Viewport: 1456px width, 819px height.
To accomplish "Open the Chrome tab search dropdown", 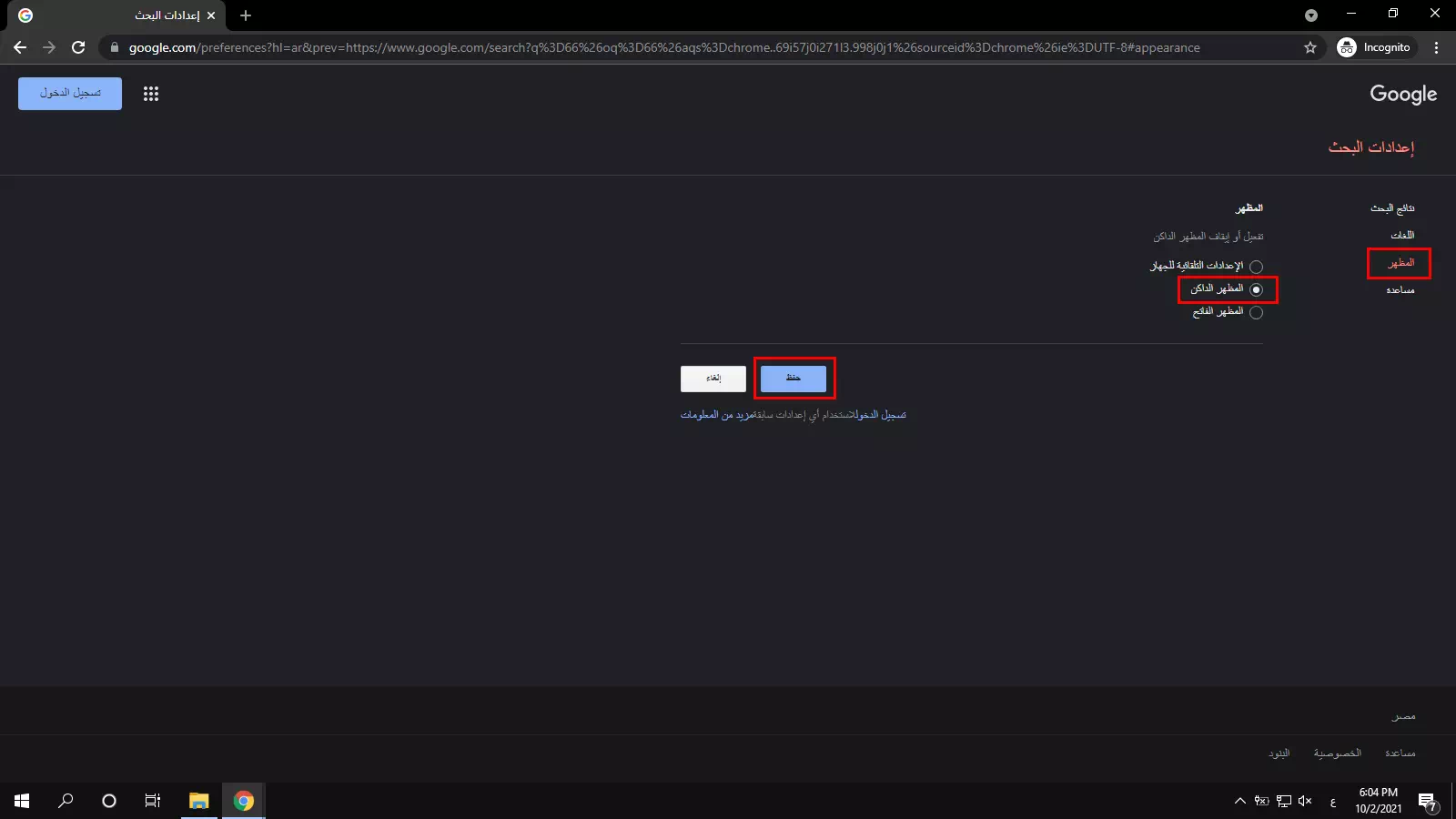I will (x=1310, y=15).
